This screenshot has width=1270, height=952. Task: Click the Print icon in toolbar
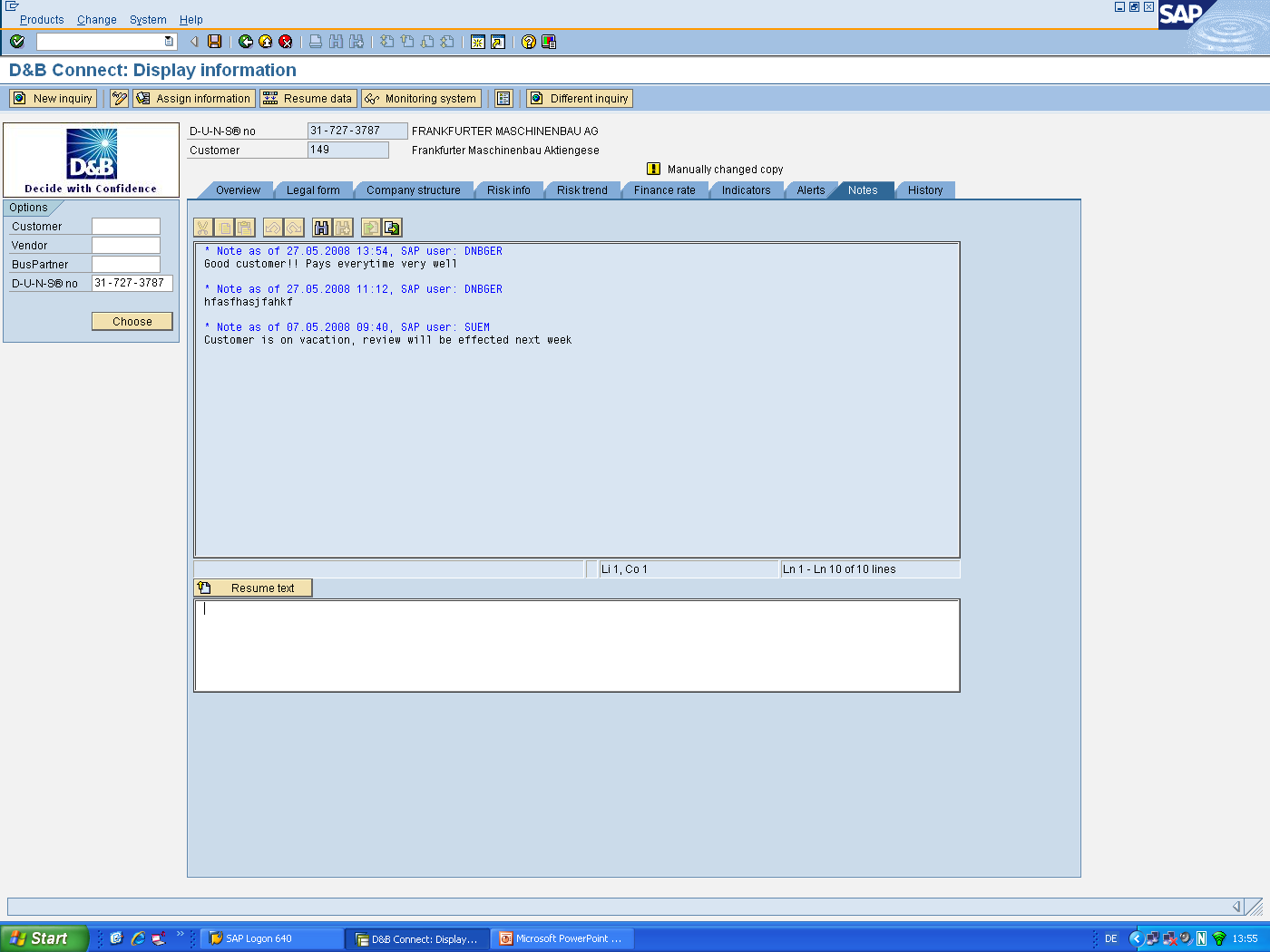coord(316,42)
